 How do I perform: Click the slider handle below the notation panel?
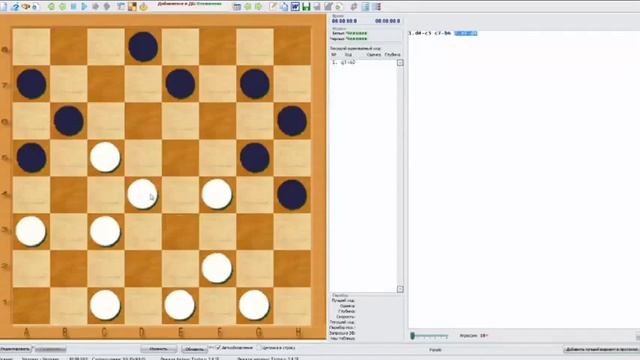click(413, 336)
